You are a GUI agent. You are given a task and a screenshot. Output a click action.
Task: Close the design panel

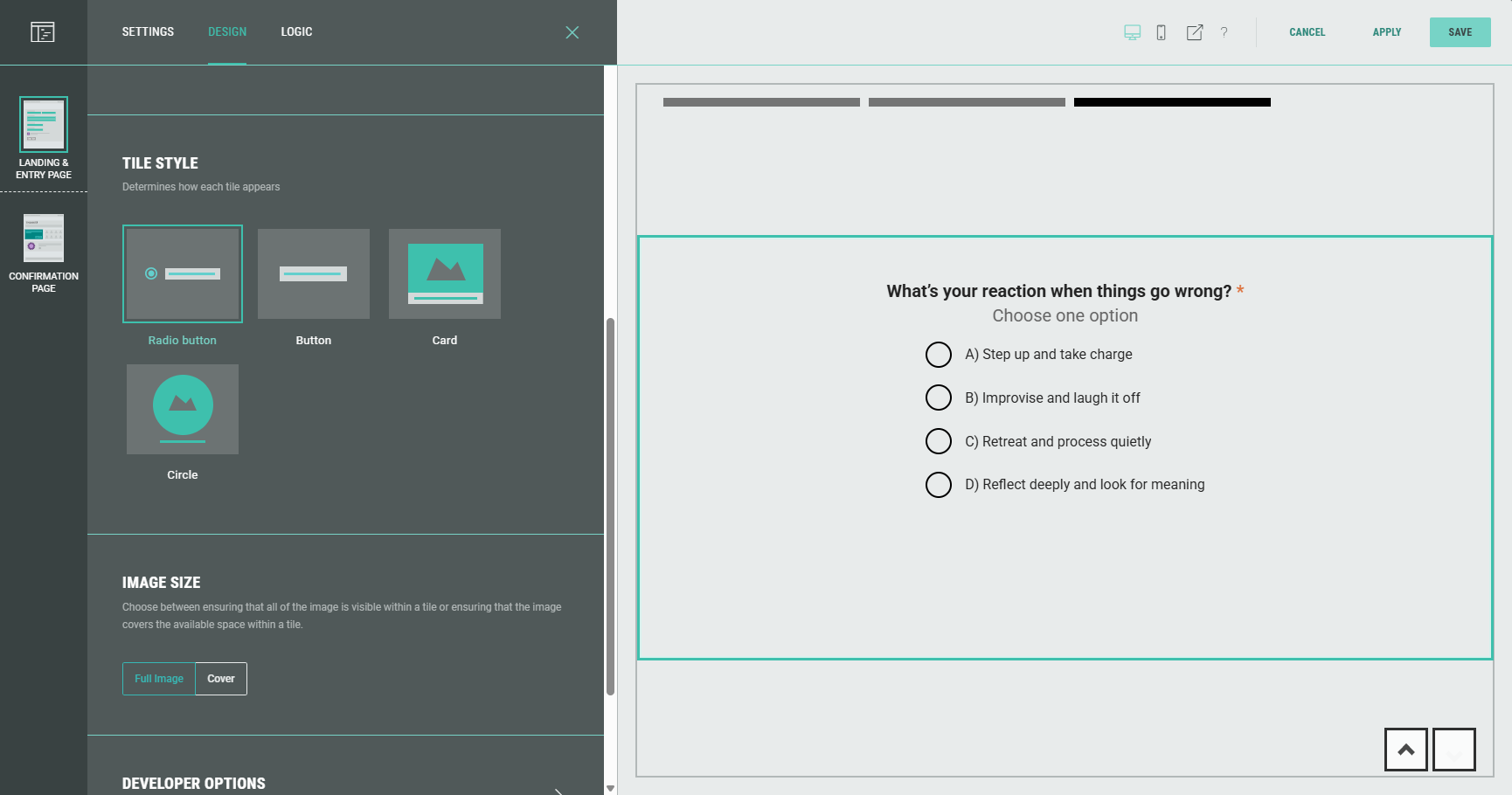[x=572, y=32]
